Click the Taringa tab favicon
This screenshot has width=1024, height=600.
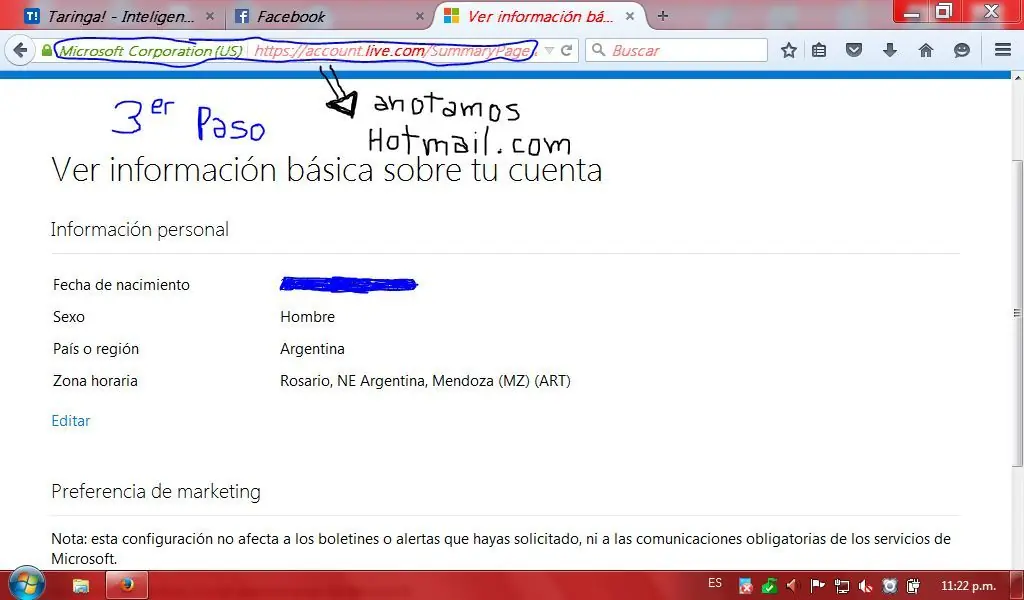31,16
